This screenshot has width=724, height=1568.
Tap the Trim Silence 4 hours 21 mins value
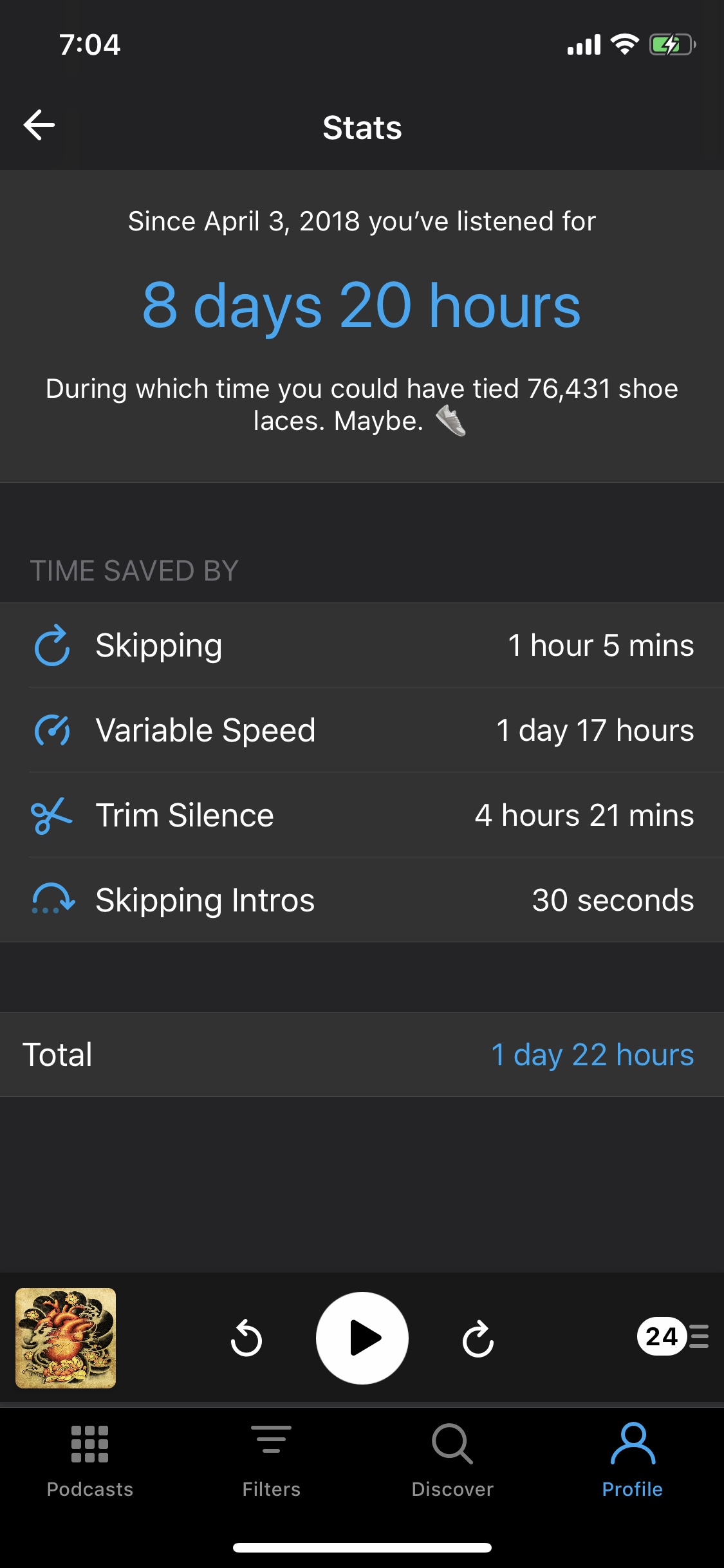coord(584,816)
